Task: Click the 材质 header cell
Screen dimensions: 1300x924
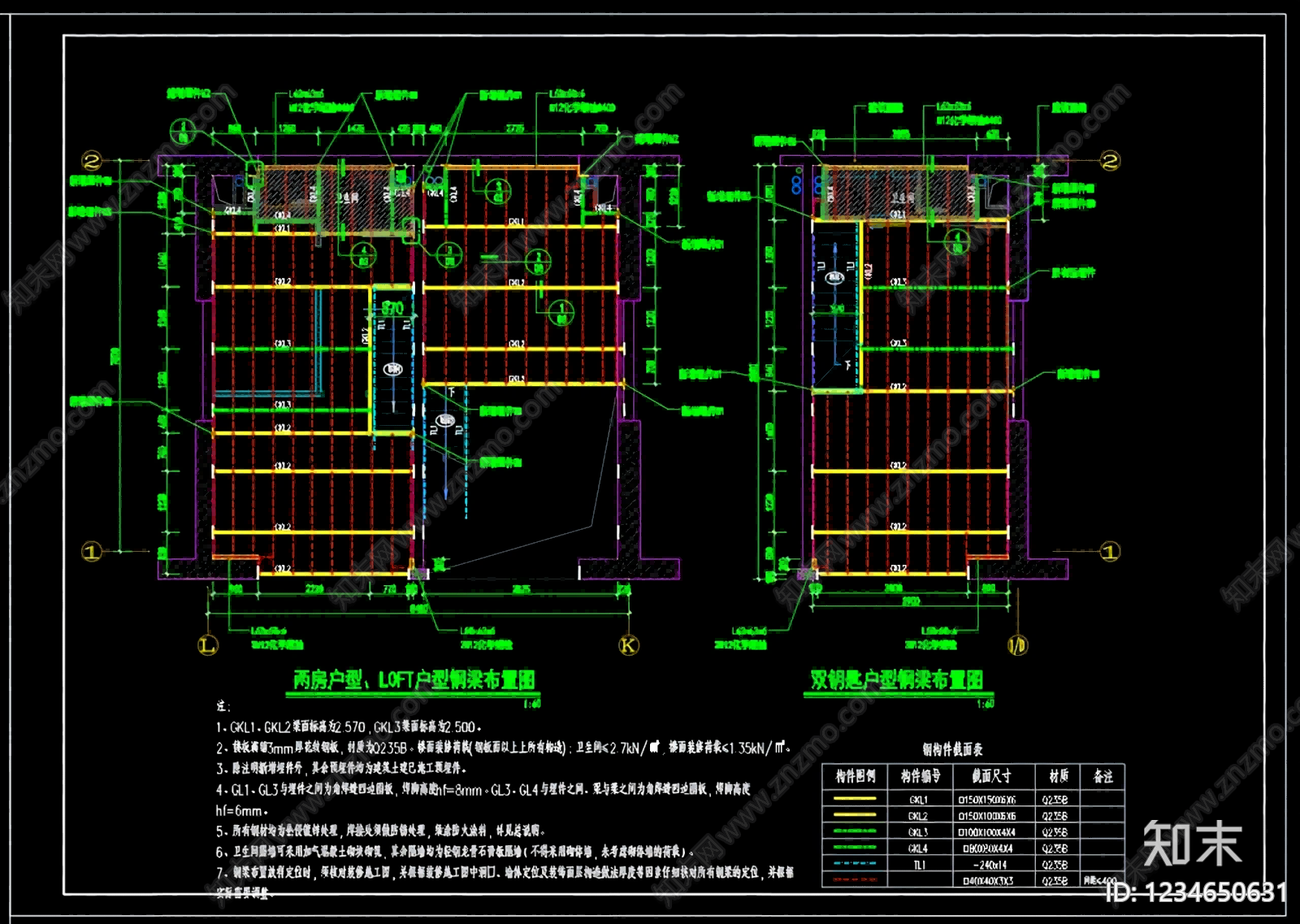Action: 1058,776
